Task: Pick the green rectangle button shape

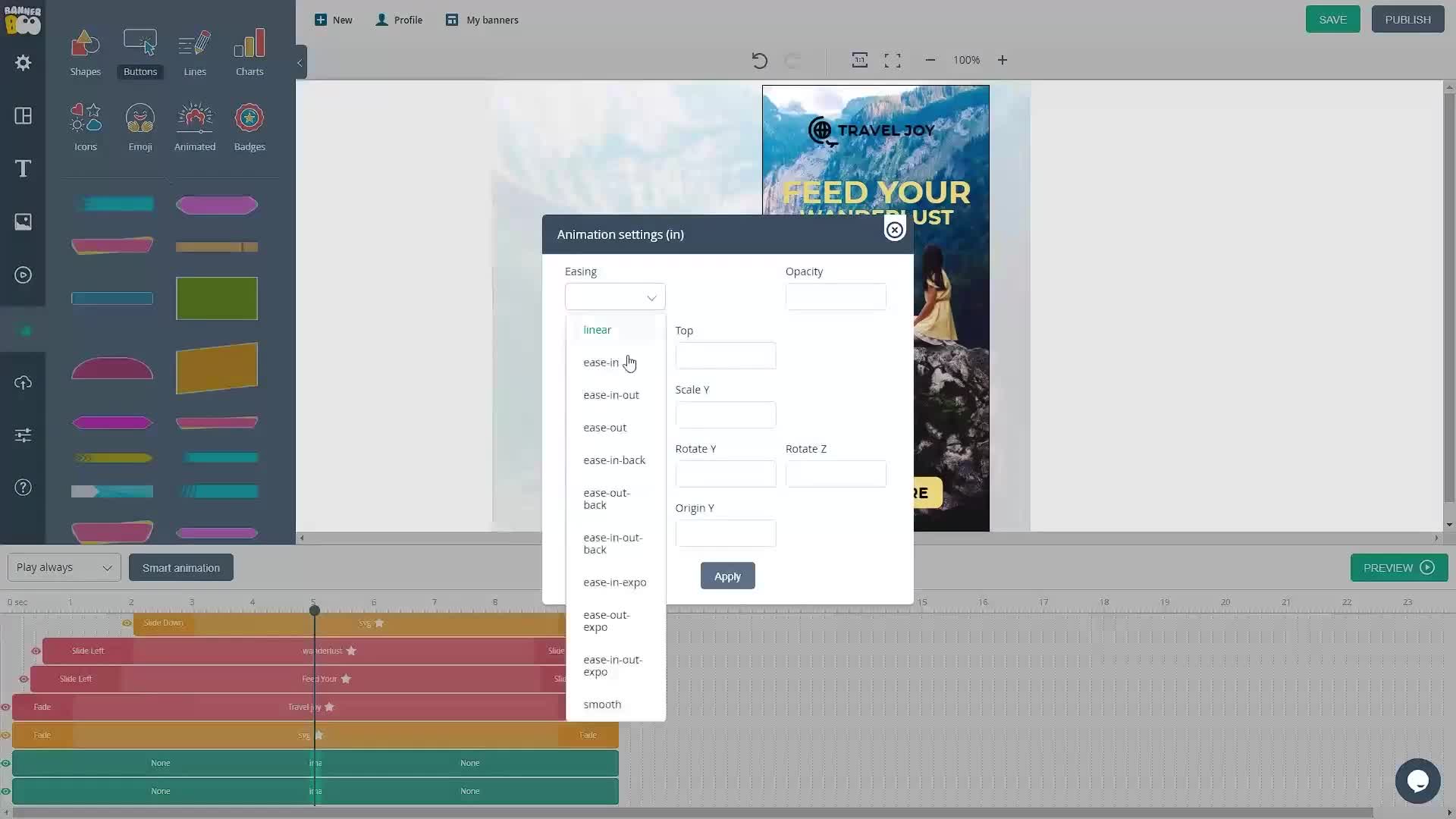Action: click(x=217, y=298)
